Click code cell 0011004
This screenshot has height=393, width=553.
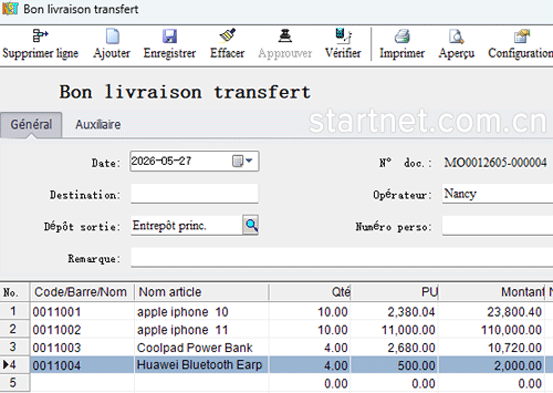point(82,365)
